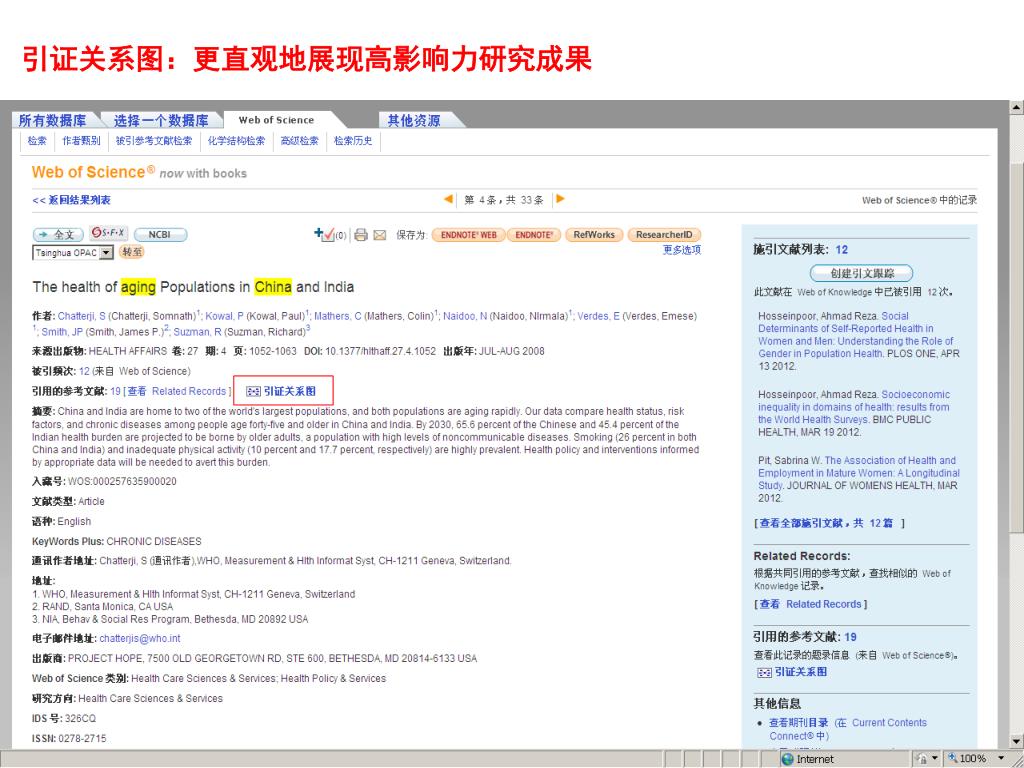Open times cited count 12 link

pos(84,371)
